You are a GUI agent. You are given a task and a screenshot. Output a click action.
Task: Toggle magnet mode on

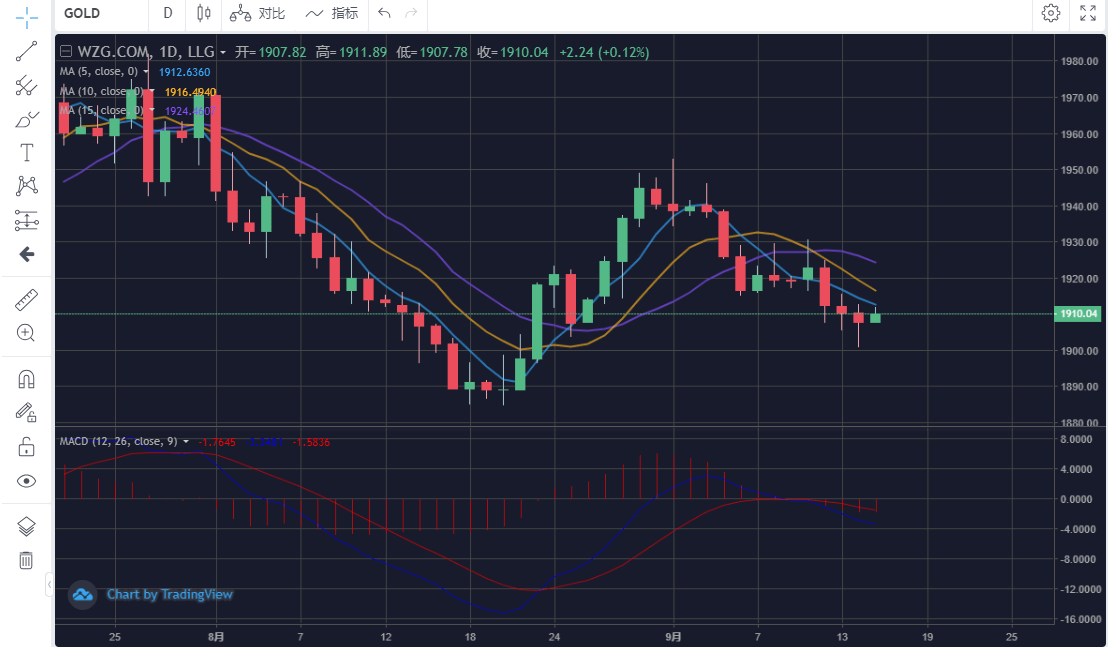[27, 379]
